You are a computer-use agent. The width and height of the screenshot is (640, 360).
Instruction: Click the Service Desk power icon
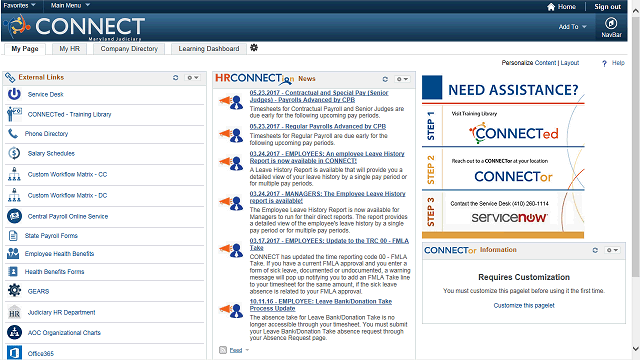point(14,94)
